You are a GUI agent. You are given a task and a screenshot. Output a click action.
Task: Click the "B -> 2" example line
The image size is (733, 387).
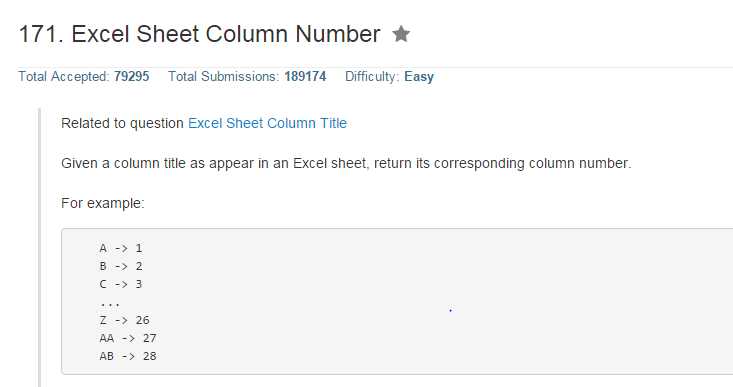tap(121, 266)
